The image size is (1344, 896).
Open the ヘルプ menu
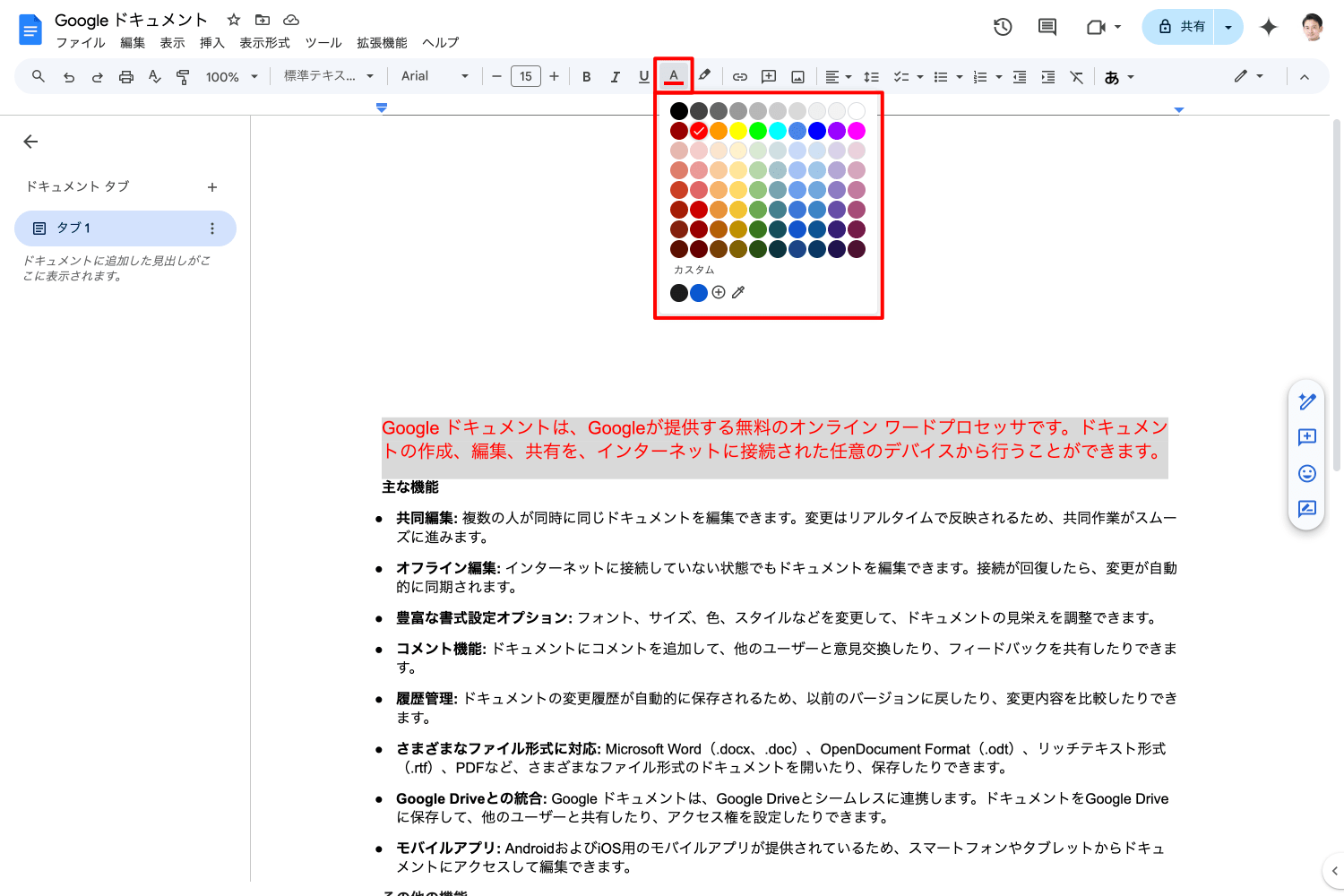click(441, 43)
